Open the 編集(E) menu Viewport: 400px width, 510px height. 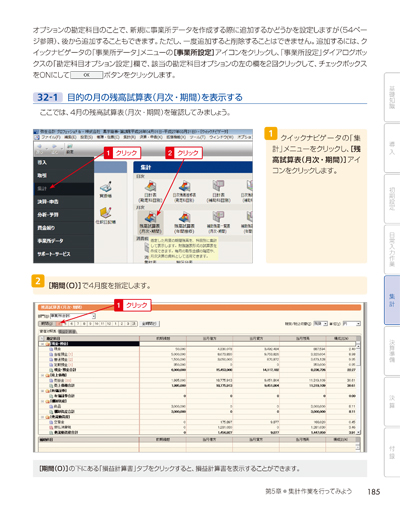[70, 137]
